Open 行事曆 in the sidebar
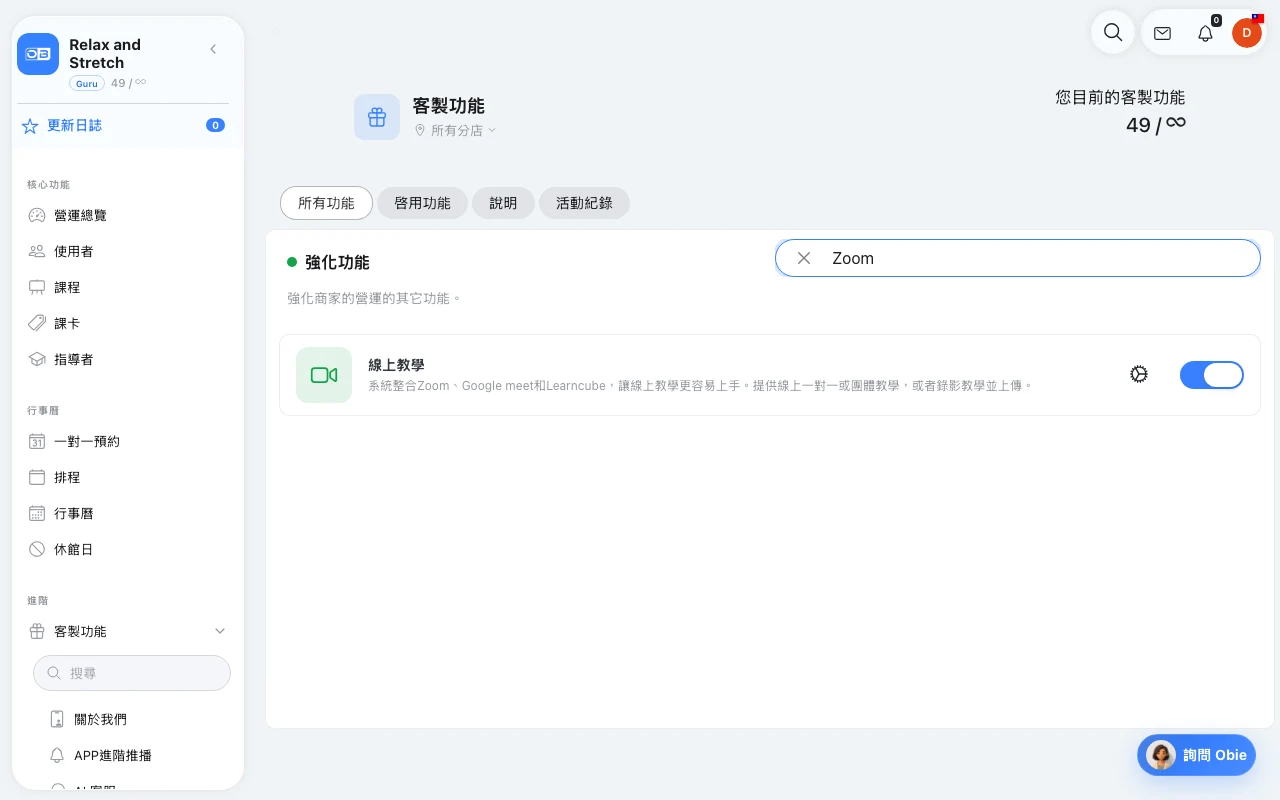The height and width of the screenshot is (800, 1280). pyautogui.click(x=128, y=513)
